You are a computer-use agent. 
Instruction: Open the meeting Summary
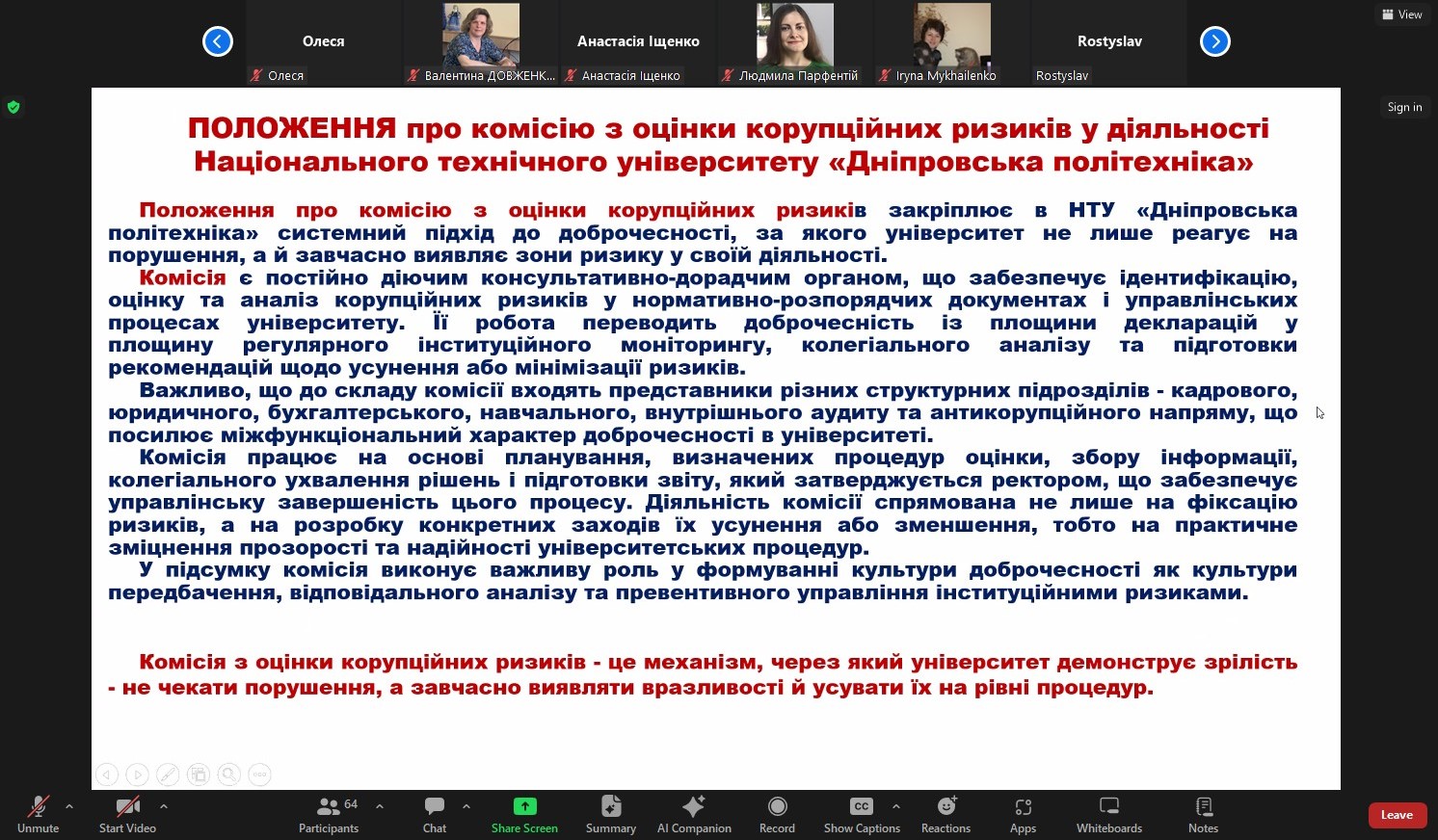tap(611, 814)
